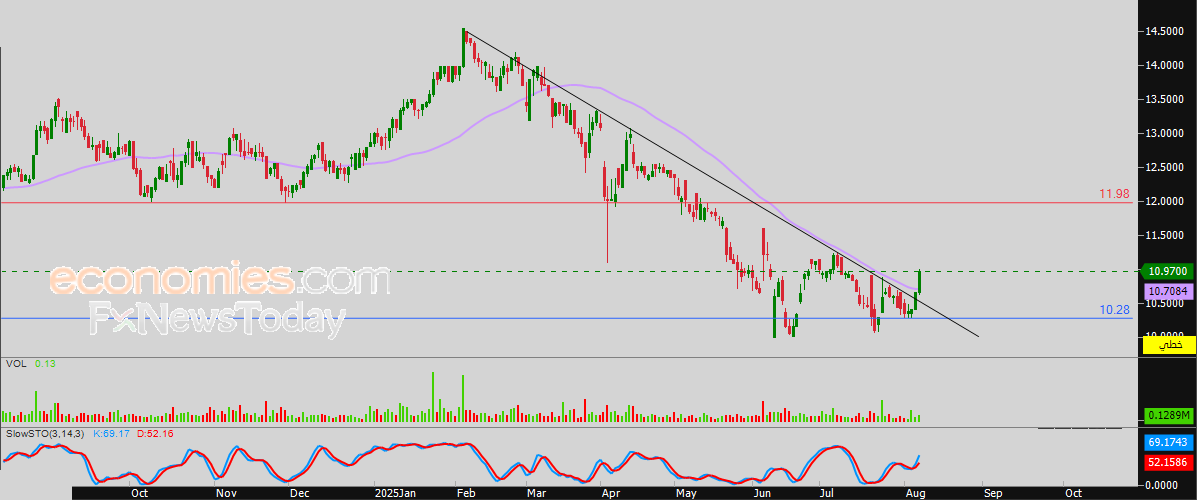1197x500 pixels.
Task: Click the 12.0000 price axis label
Action: 1163,202
